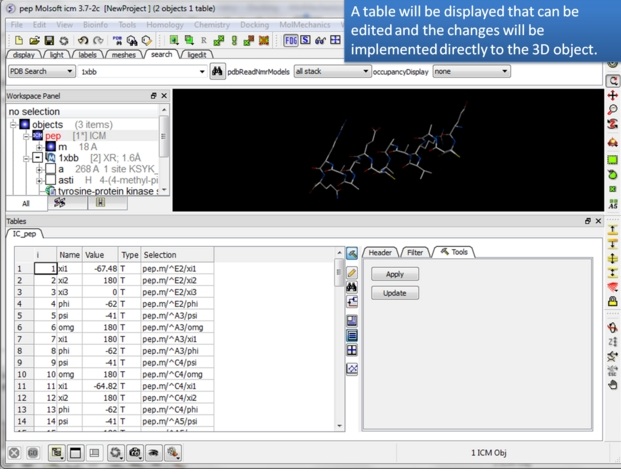Image resolution: width=621 pixels, height=474 pixels.
Task: Click the New file toolbar icon
Action: pos(19,40)
